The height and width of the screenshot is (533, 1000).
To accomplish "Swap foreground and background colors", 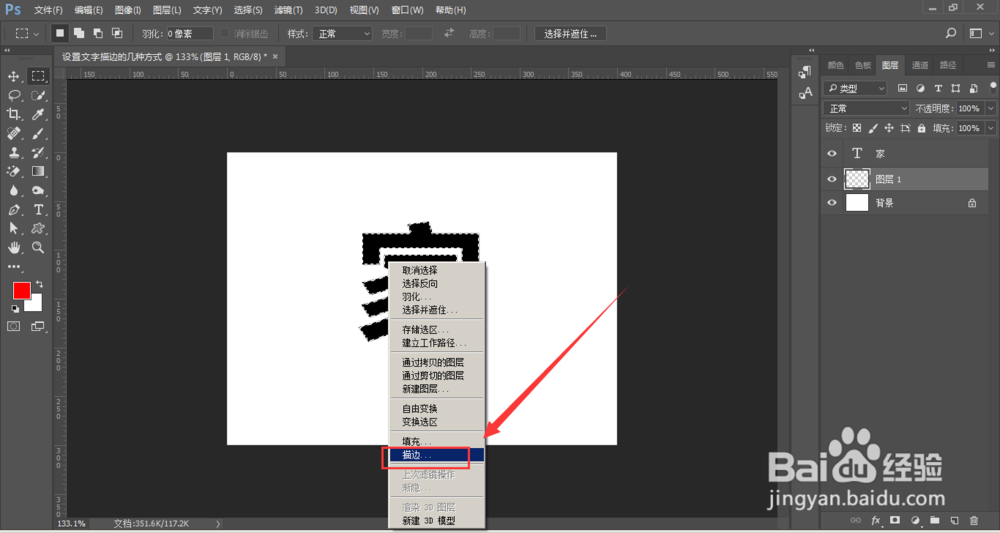I will (x=40, y=283).
